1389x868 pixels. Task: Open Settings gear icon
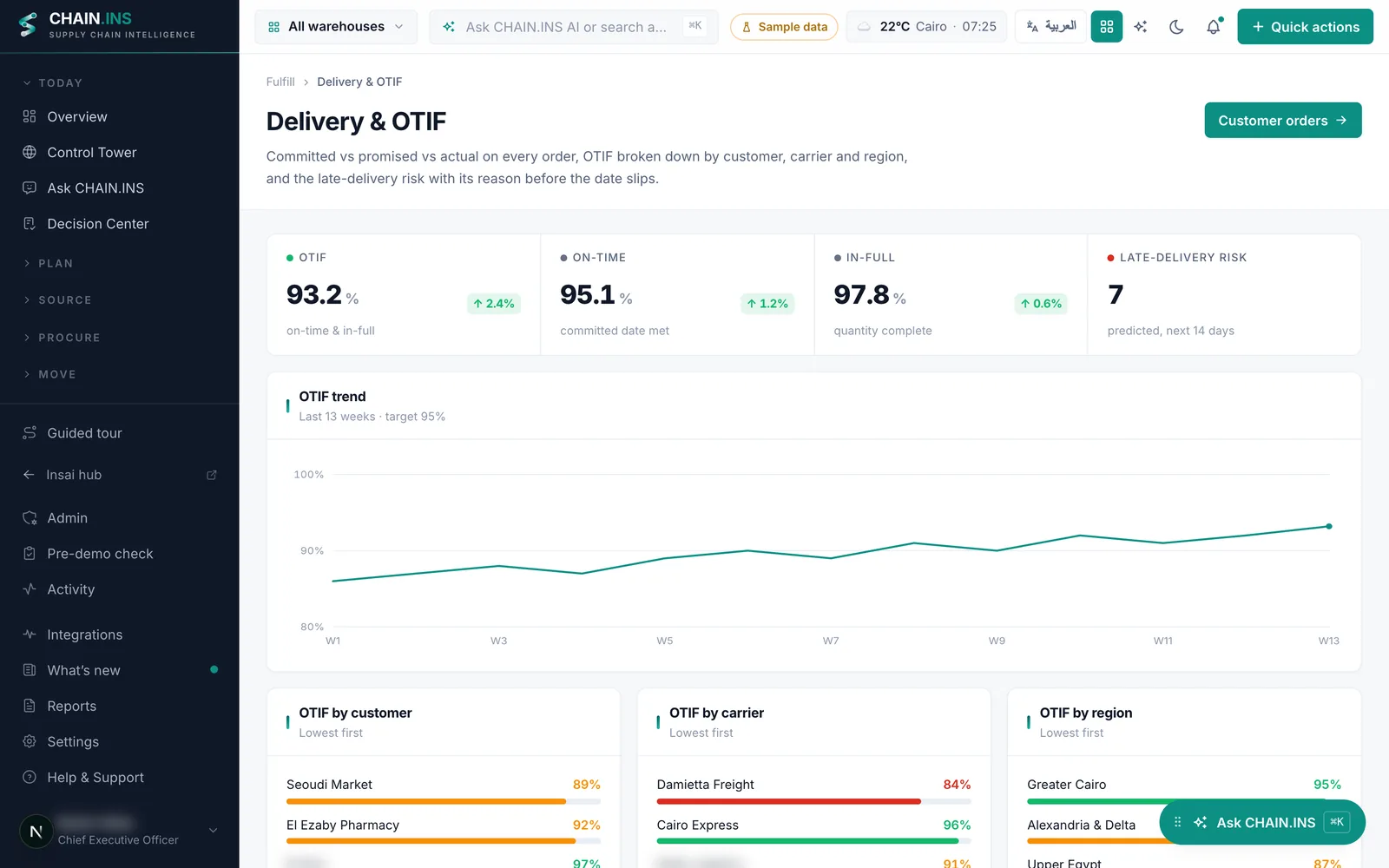[30, 741]
